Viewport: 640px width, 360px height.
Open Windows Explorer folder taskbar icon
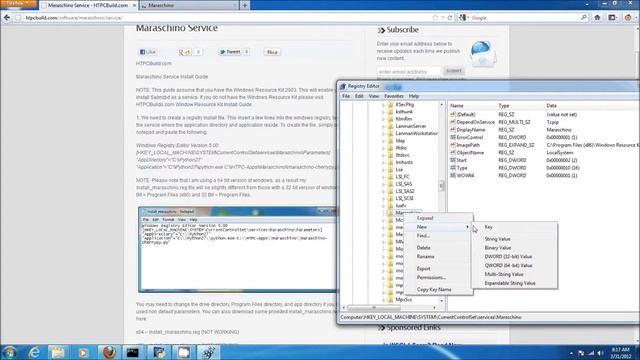tap(58, 352)
